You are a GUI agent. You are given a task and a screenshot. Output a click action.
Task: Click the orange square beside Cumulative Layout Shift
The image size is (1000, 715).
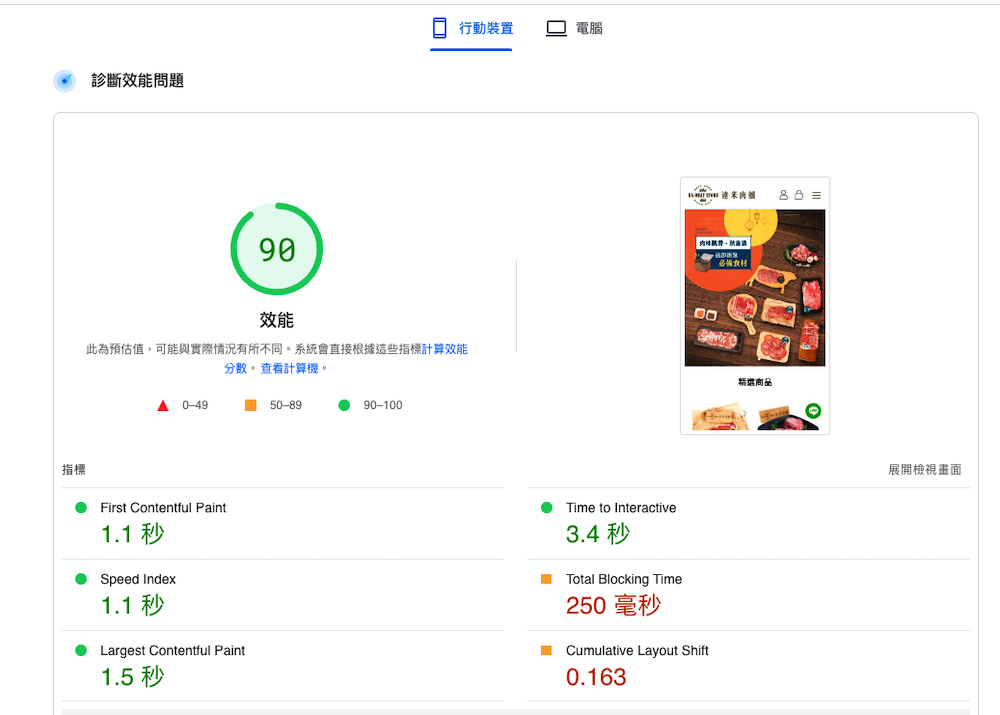(x=547, y=651)
